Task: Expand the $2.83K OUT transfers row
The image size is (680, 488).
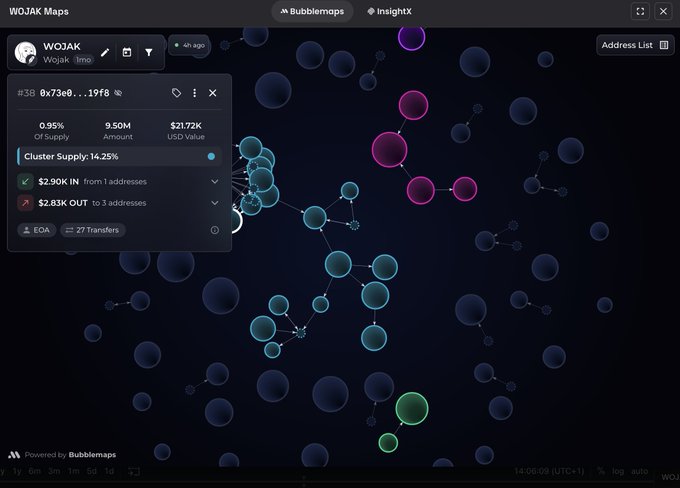Action: pos(119,203)
